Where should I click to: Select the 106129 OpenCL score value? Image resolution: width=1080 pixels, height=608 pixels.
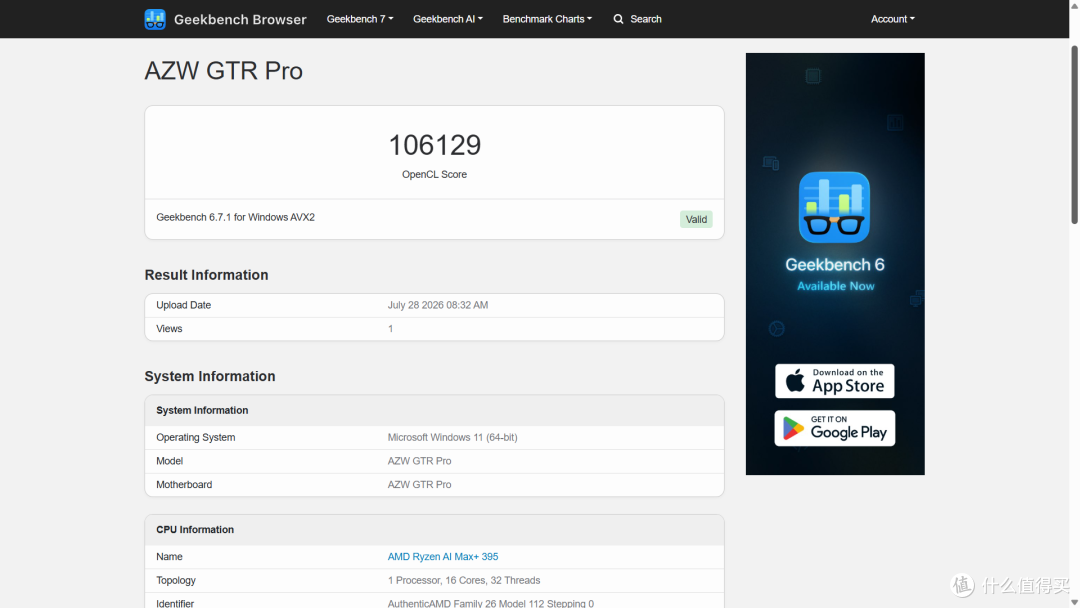click(x=435, y=145)
